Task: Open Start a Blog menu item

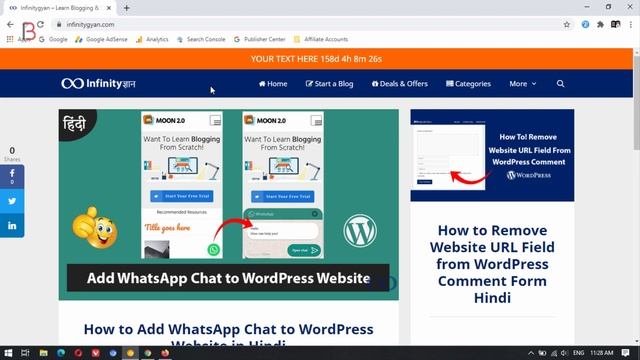Action: [x=329, y=84]
